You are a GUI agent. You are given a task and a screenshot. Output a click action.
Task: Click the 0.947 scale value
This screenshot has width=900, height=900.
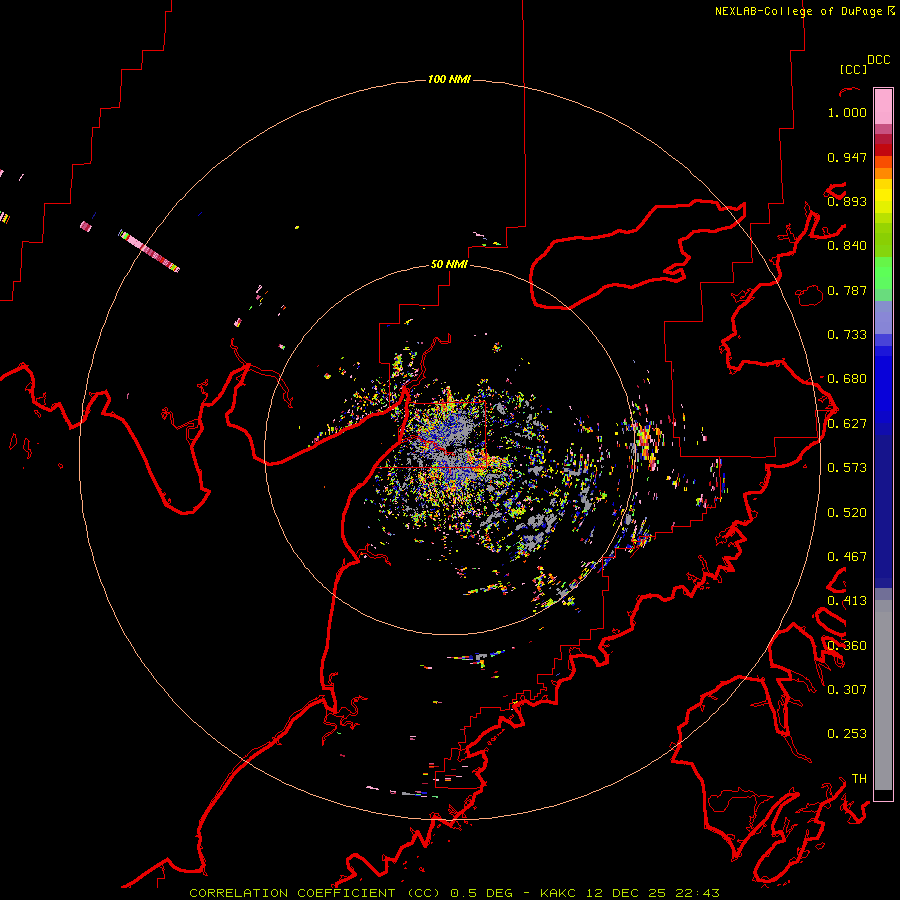847,157
